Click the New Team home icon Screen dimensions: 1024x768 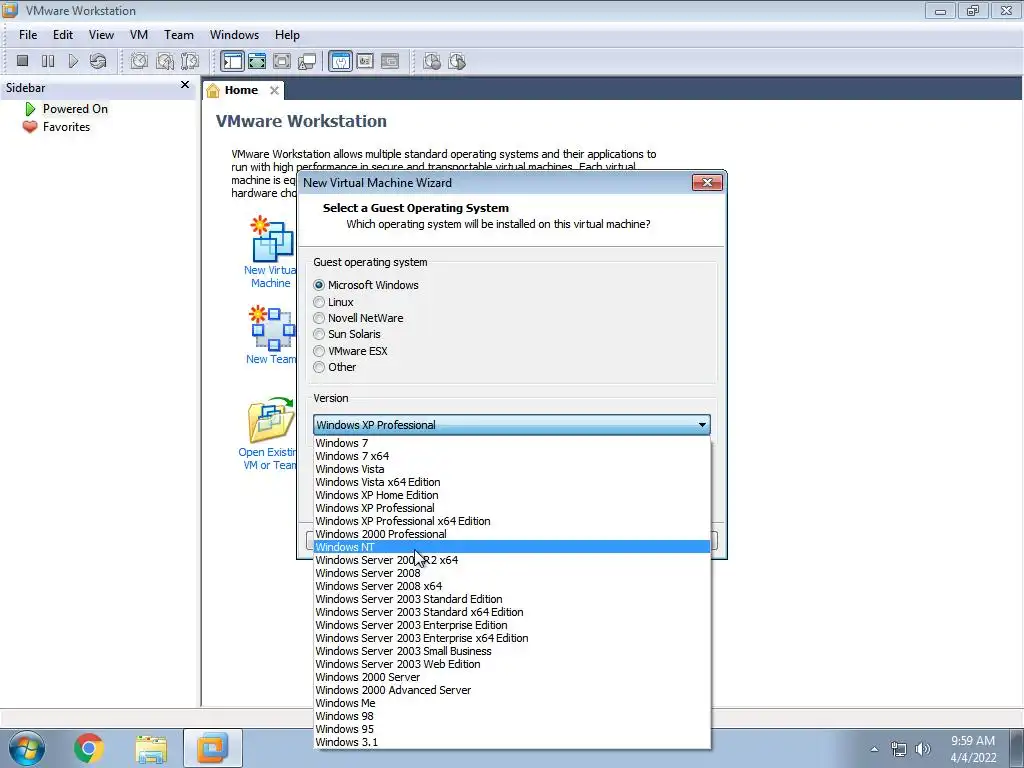(x=272, y=328)
